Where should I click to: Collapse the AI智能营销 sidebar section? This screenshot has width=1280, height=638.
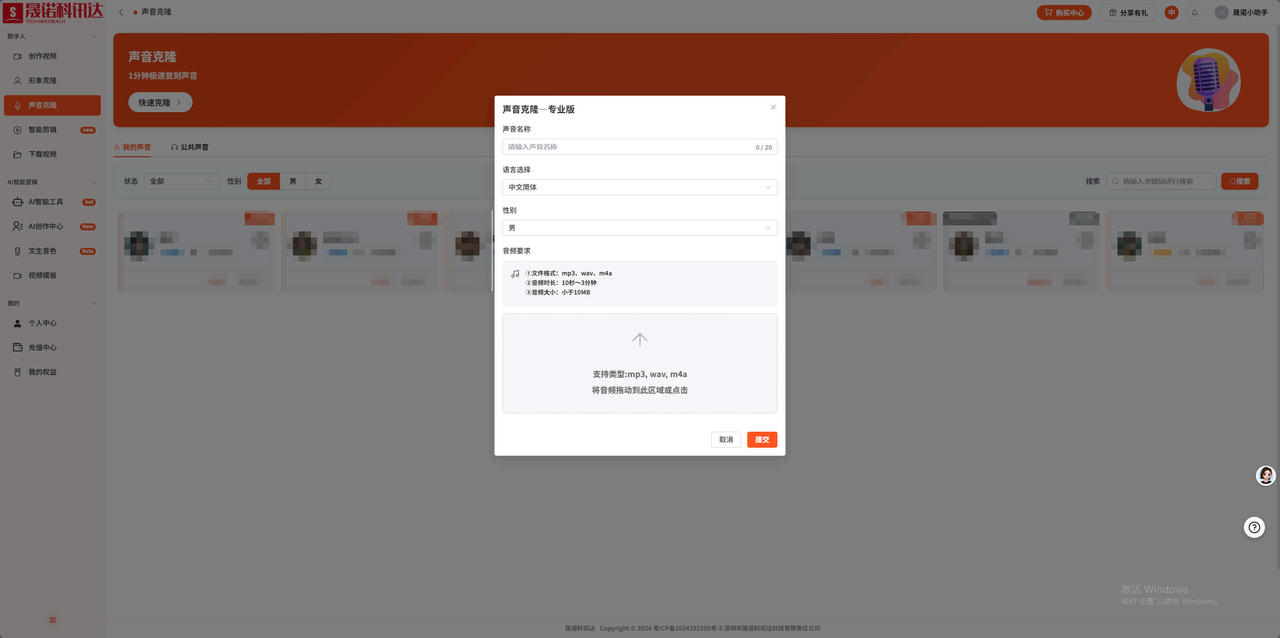94,182
